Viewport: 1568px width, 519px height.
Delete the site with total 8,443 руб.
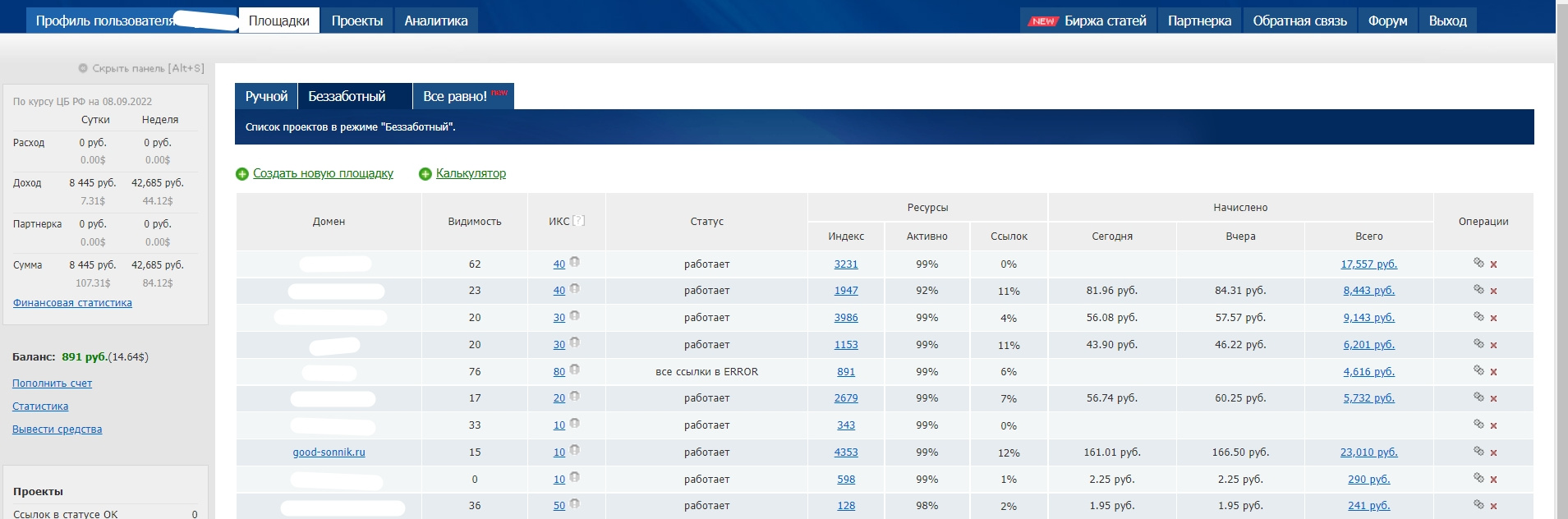click(x=1493, y=292)
